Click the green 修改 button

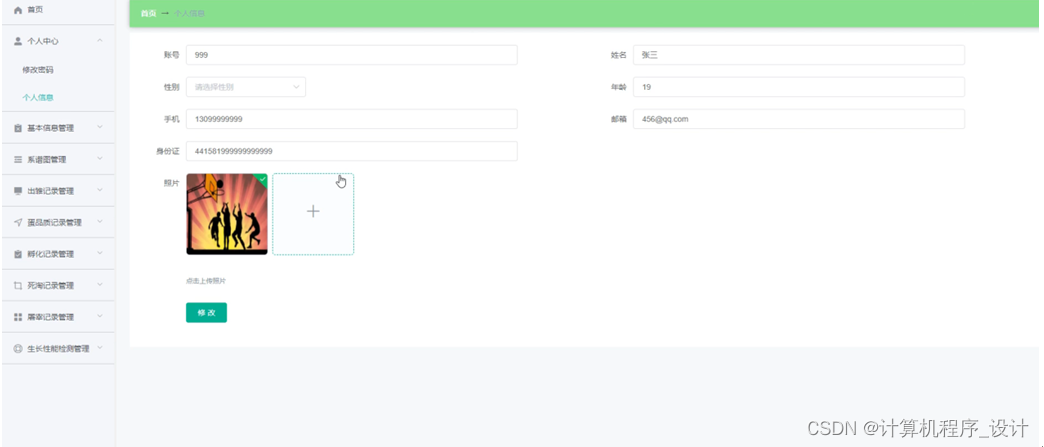[x=206, y=312]
